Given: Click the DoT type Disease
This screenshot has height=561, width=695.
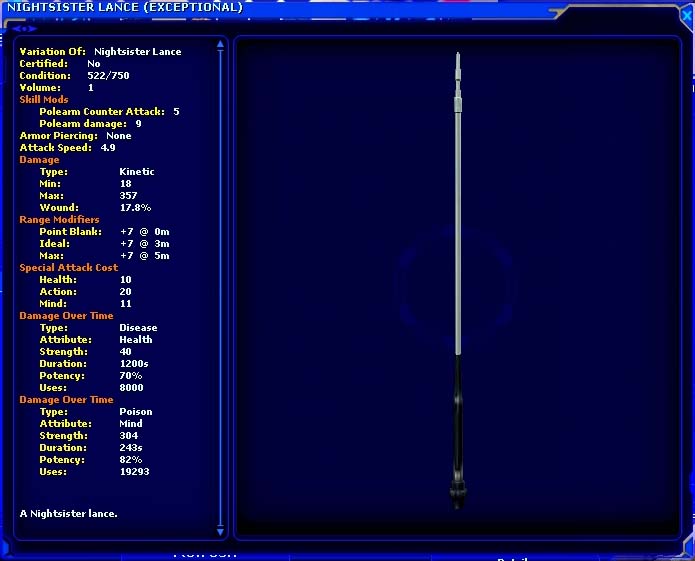Looking at the screenshot, I should (138, 327).
